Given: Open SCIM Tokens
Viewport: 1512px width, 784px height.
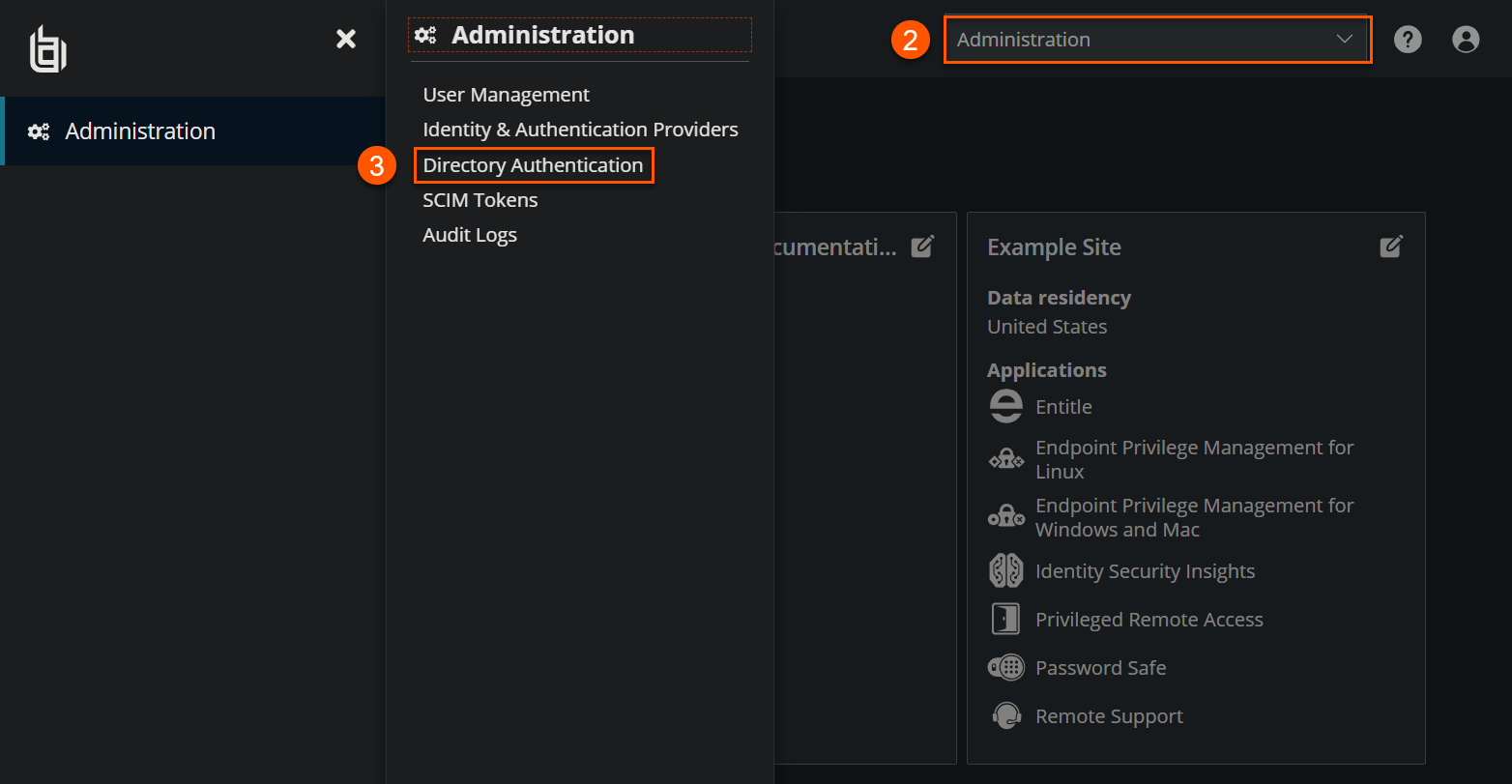Looking at the screenshot, I should pos(480,200).
